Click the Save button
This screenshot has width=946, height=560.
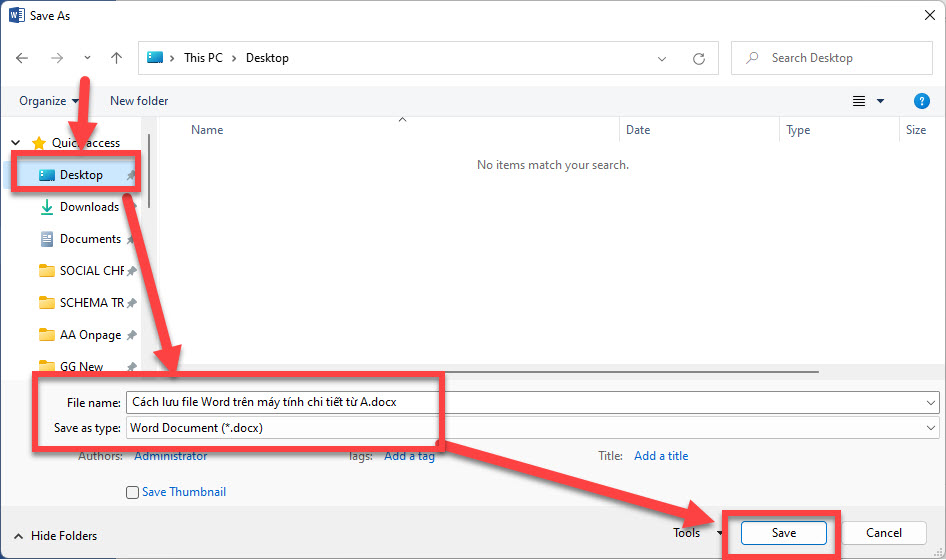(x=784, y=533)
